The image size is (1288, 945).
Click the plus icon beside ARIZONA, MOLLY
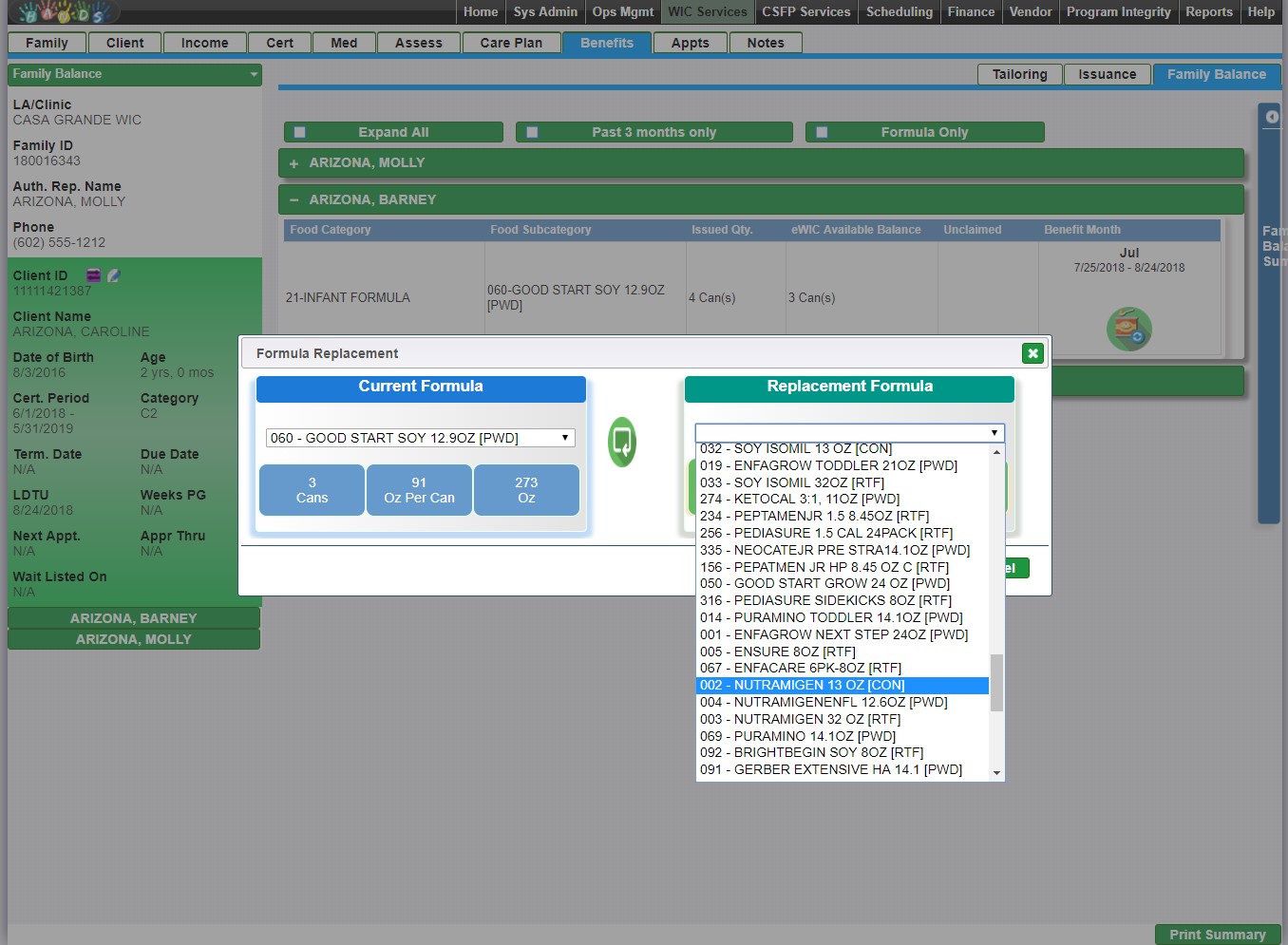(x=294, y=163)
